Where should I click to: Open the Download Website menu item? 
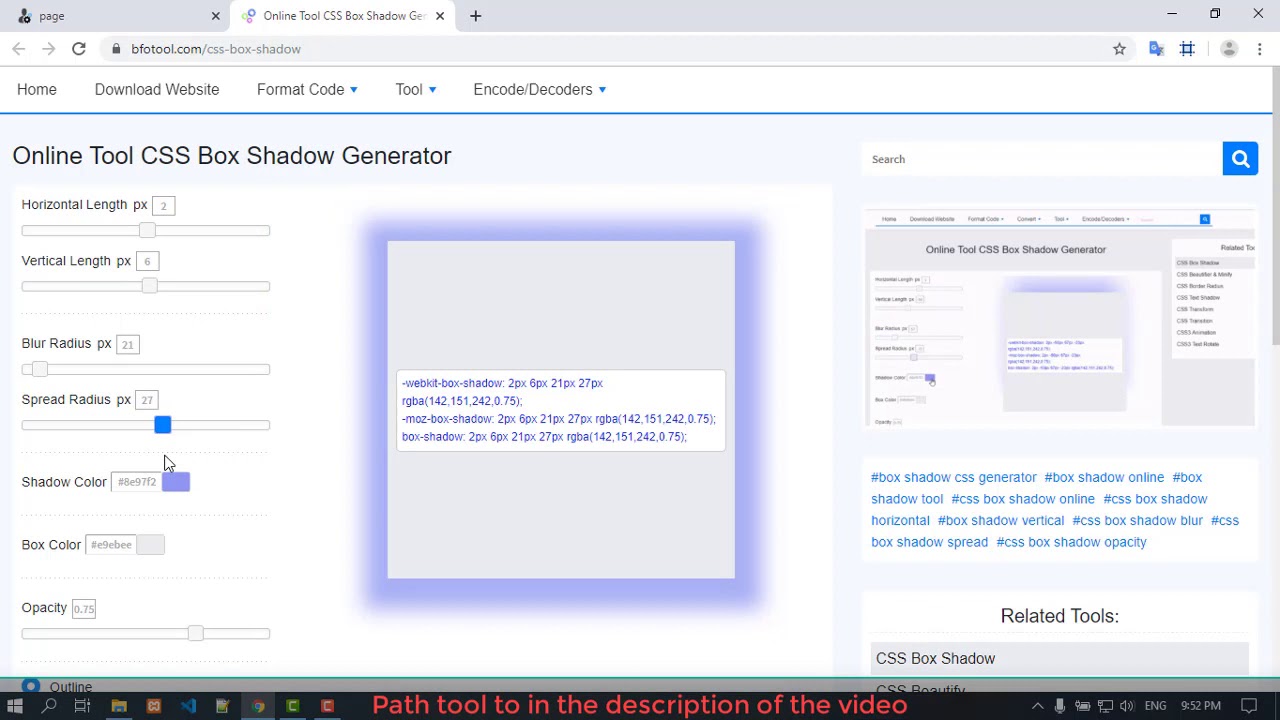pyautogui.click(x=157, y=90)
